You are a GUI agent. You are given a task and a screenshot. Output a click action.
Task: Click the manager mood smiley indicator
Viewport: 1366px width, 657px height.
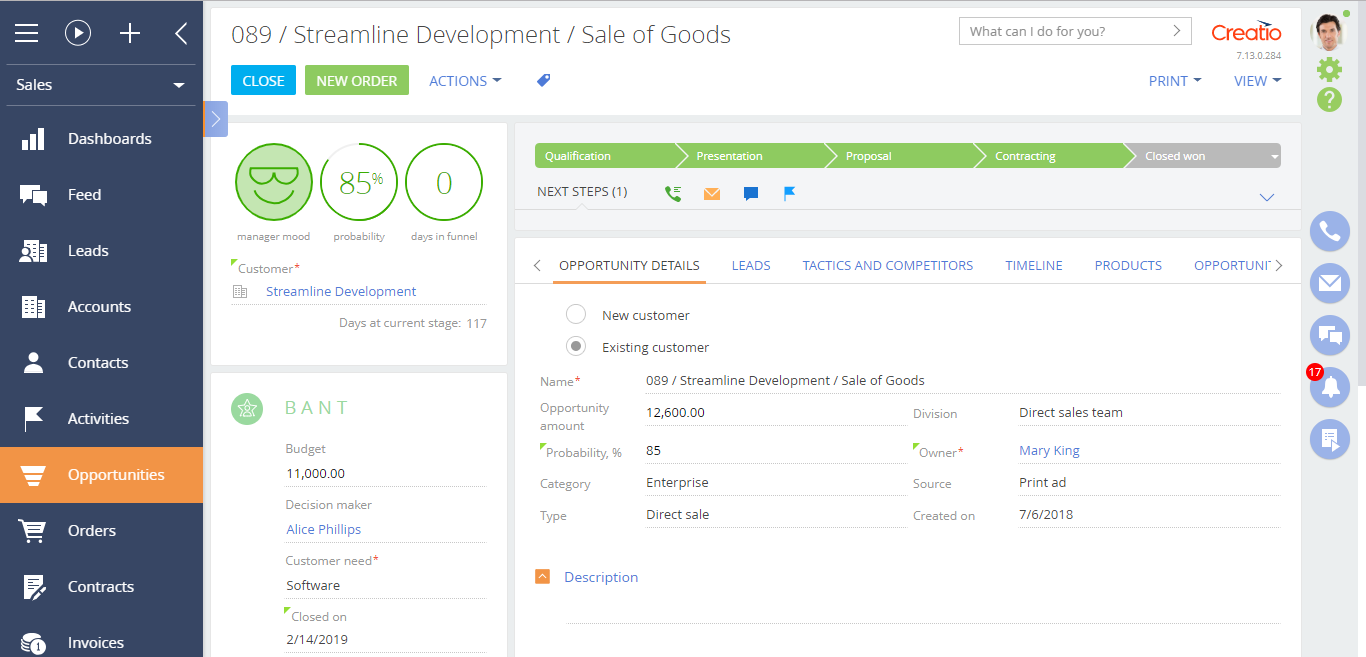[x=274, y=182]
